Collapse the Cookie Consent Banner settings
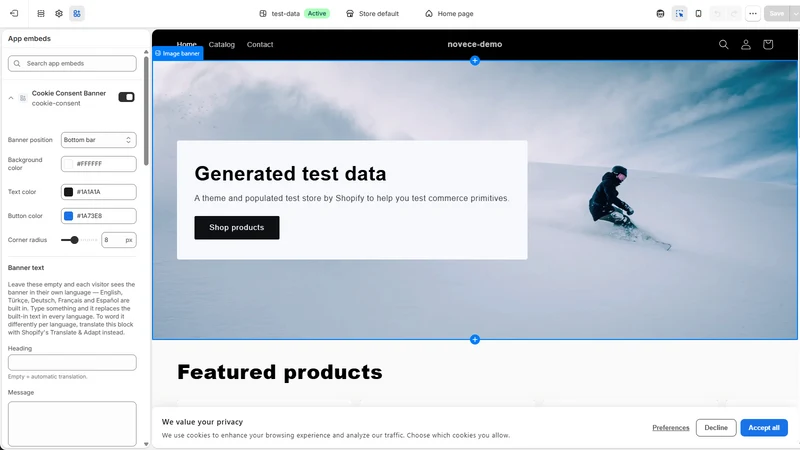The height and width of the screenshot is (450, 800). 11,98
